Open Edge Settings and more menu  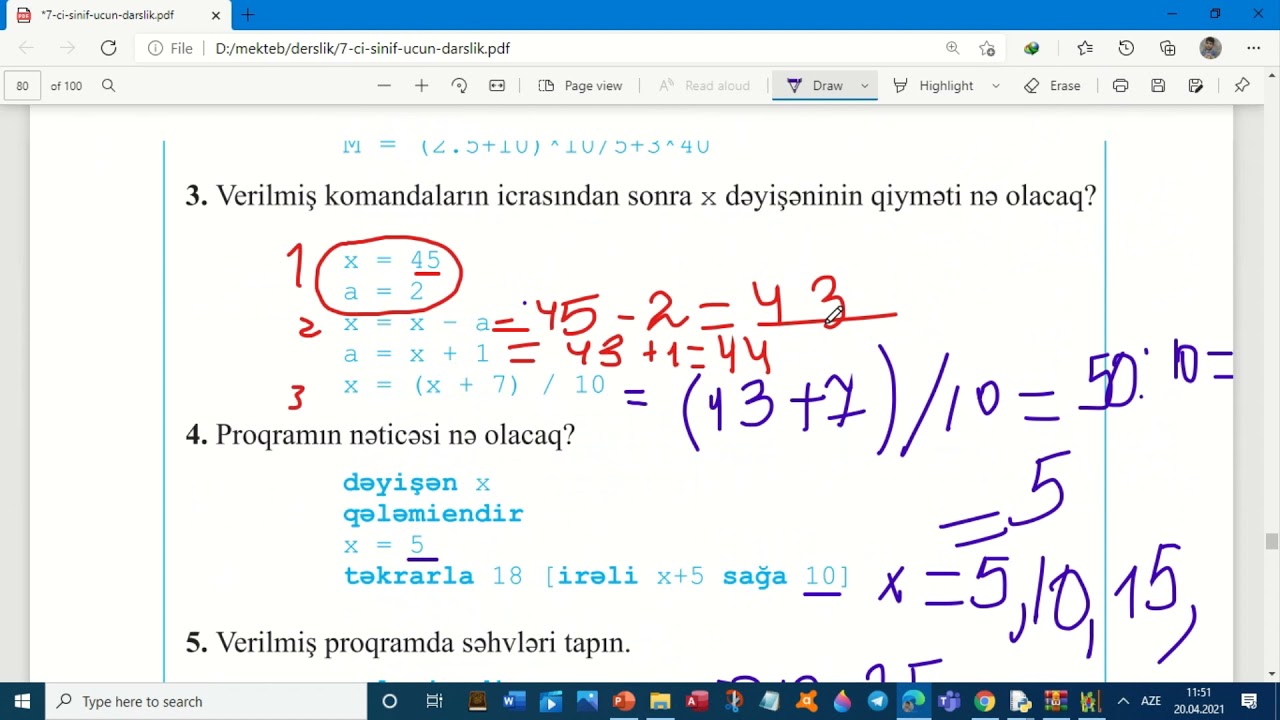[1253, 48]
